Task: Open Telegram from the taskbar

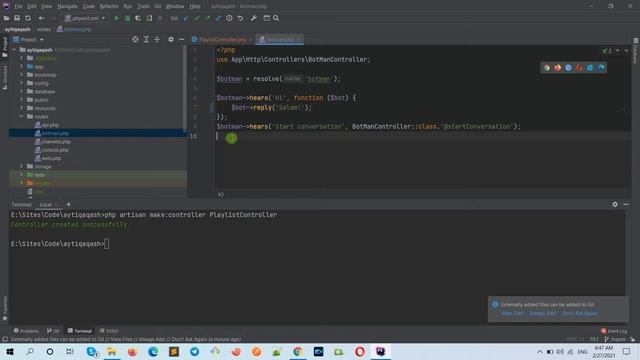Action: click(x=194, y=351)
